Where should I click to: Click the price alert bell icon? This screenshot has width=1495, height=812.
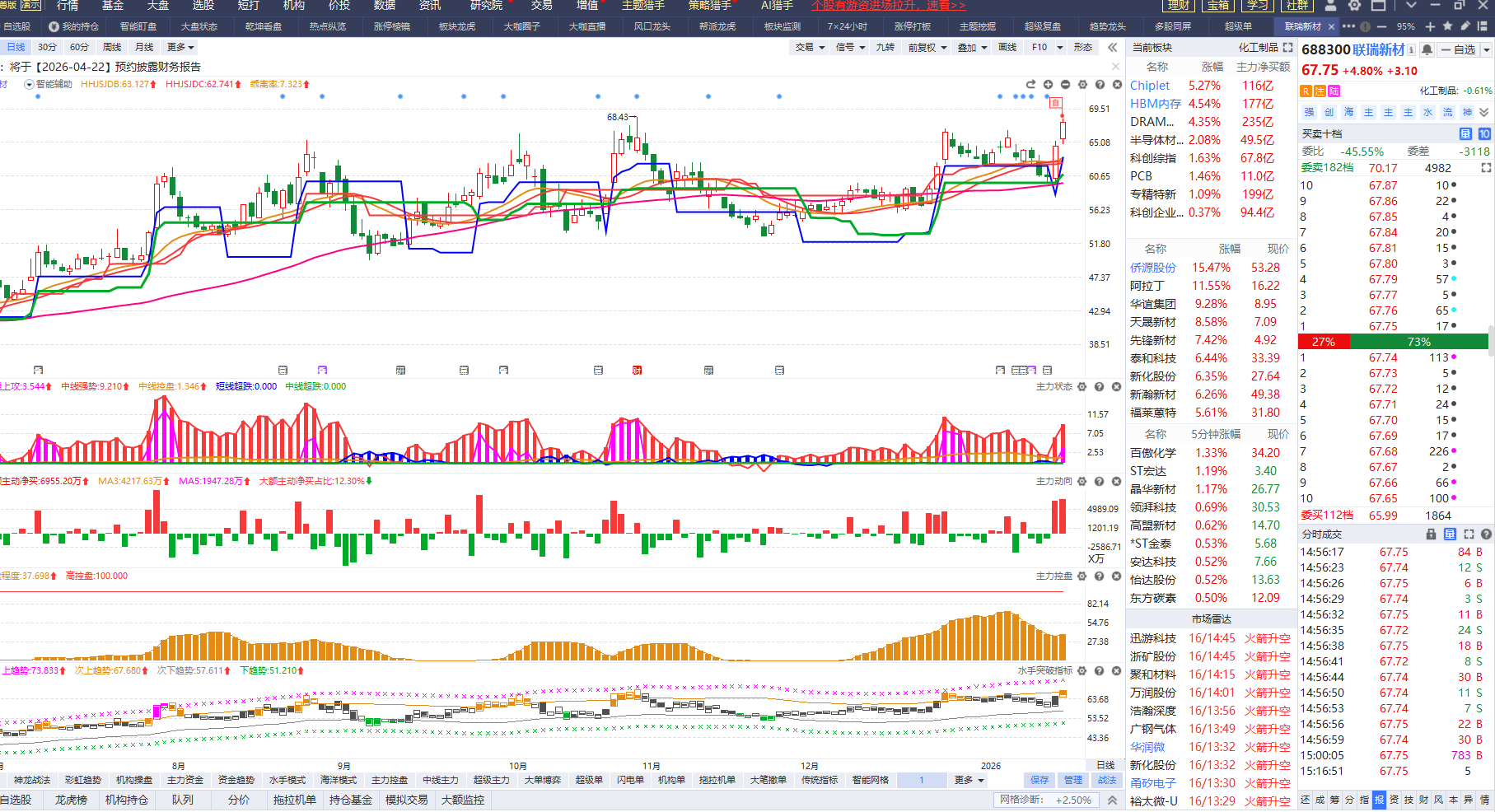(x=1427, y=50)
